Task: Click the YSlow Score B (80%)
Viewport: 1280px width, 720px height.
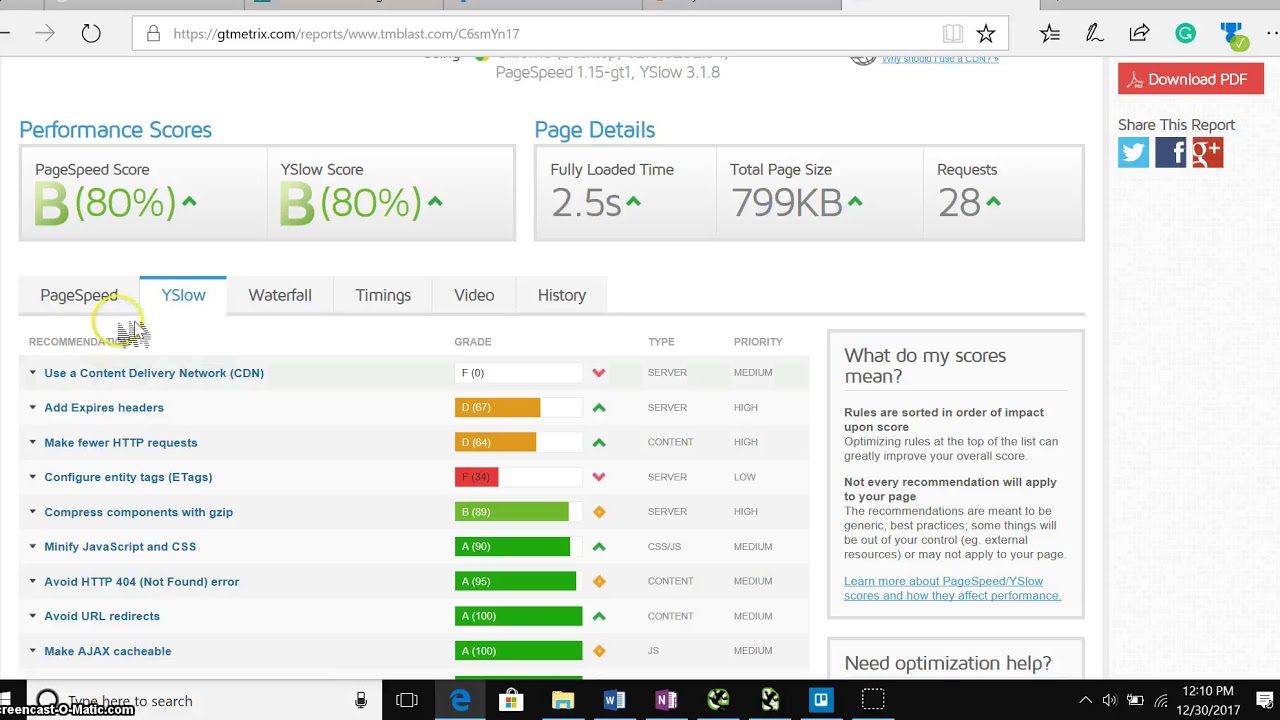Action: pyautogui.click(x=361, y=203)
